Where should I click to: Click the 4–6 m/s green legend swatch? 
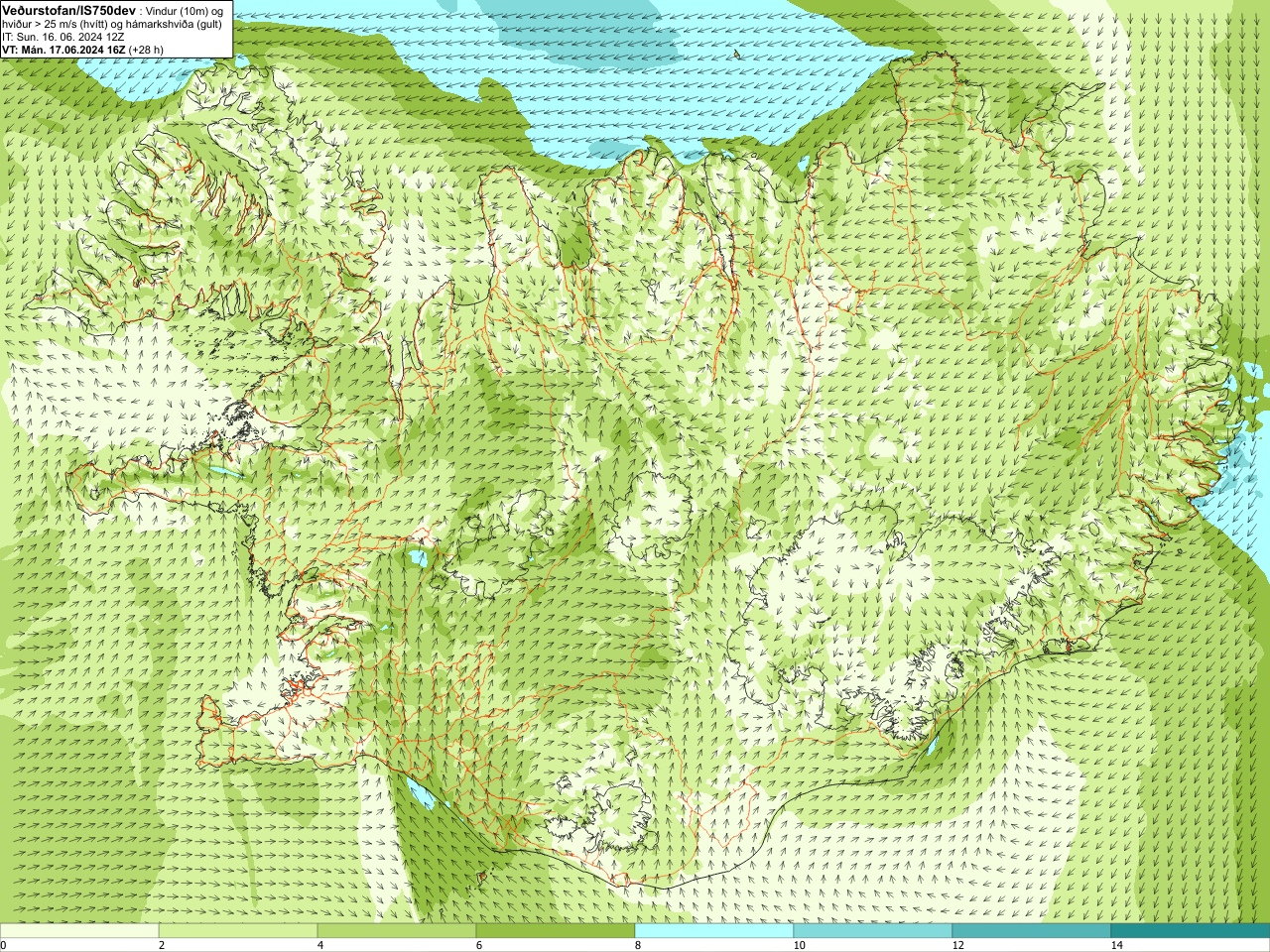point(397,931)
